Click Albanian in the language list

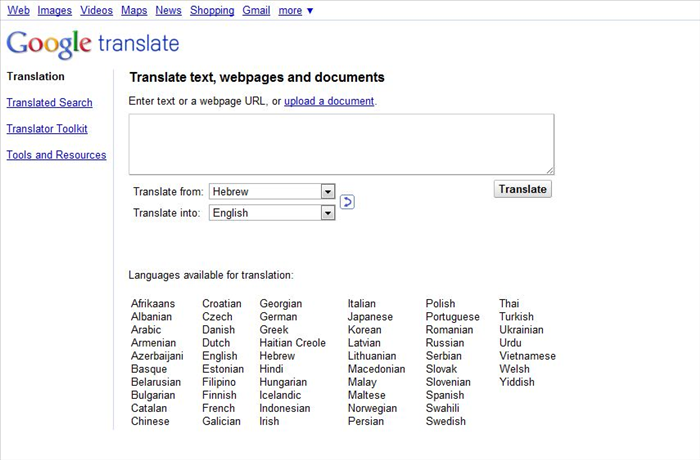click(151, 317)
